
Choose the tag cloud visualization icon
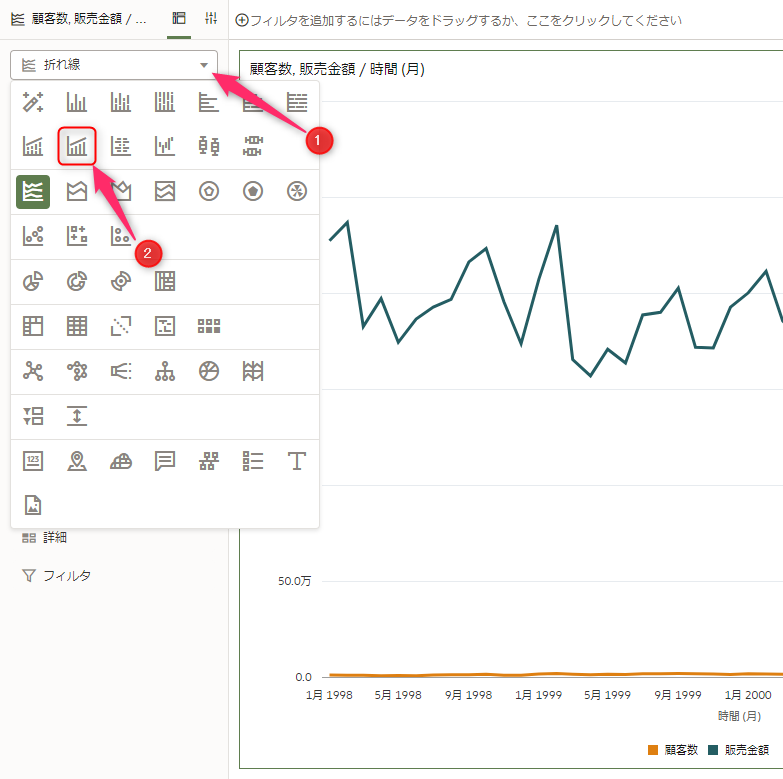click(x=121, y=461)
